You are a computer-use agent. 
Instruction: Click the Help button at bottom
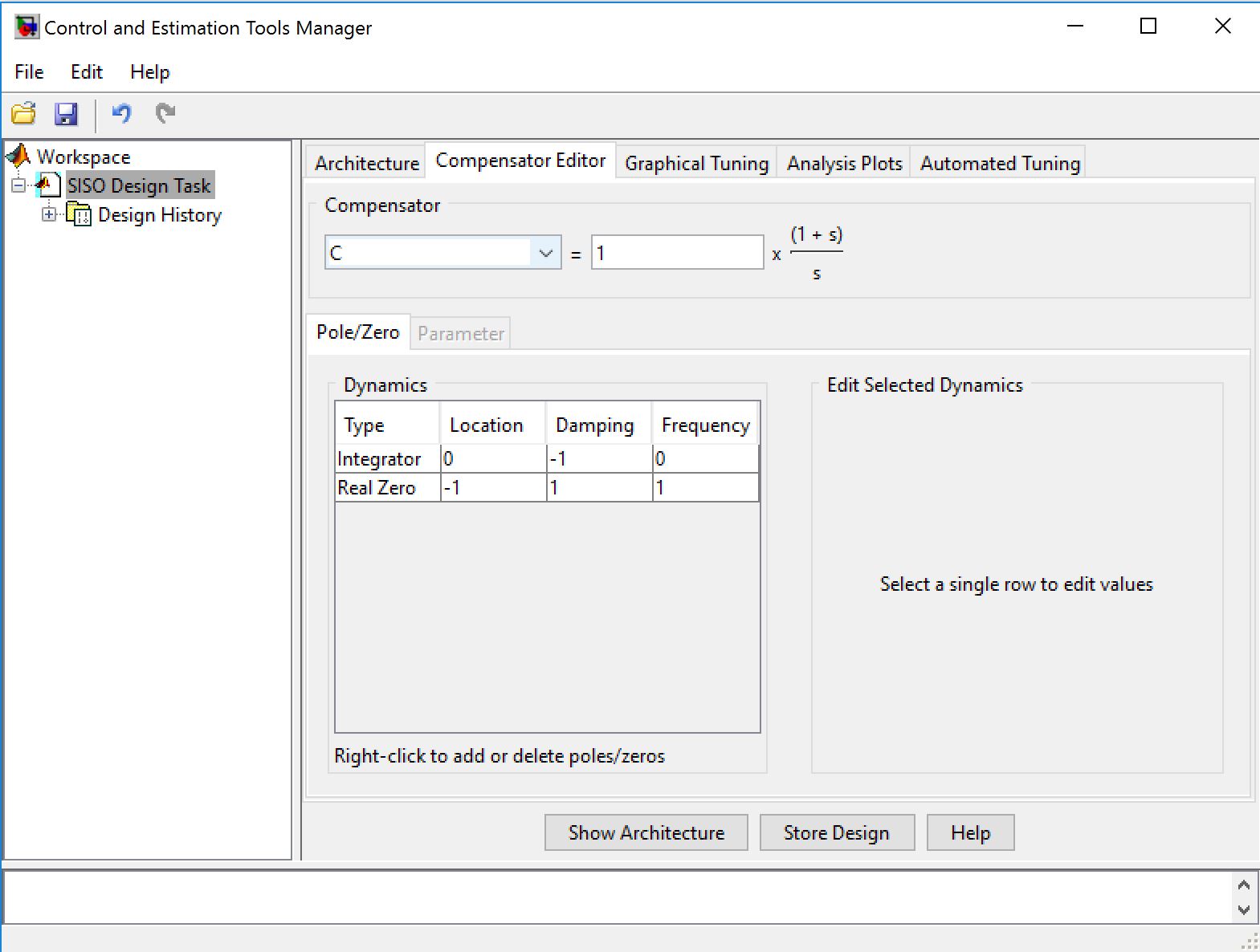coord(971,832)
